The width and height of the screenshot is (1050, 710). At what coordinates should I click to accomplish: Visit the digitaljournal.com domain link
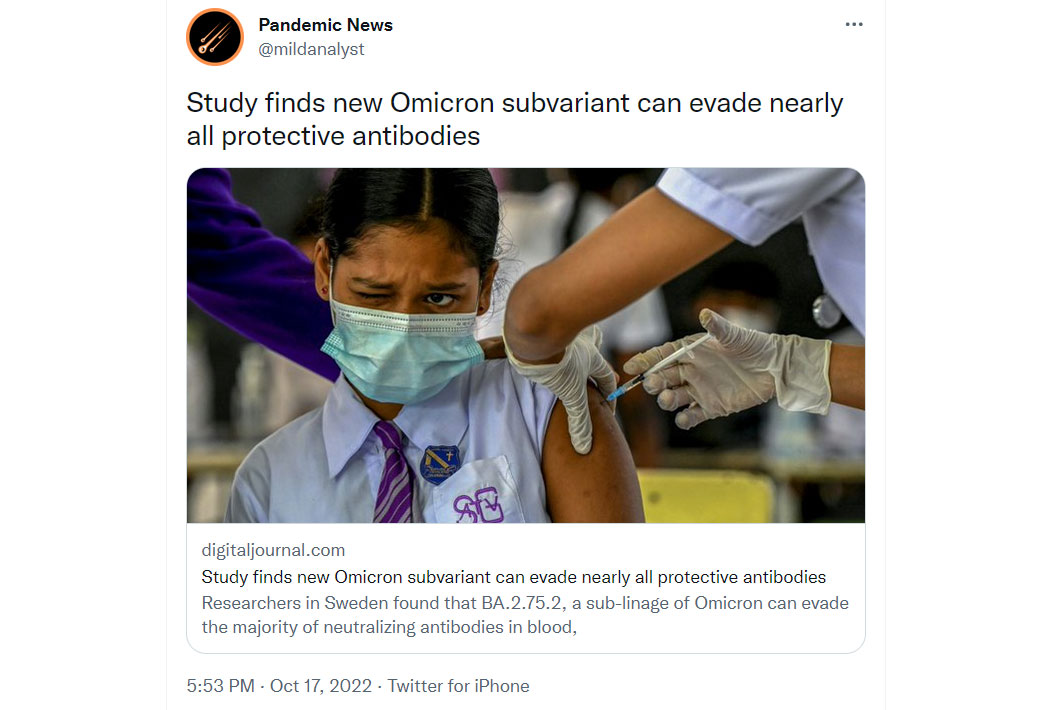point(273,550)
